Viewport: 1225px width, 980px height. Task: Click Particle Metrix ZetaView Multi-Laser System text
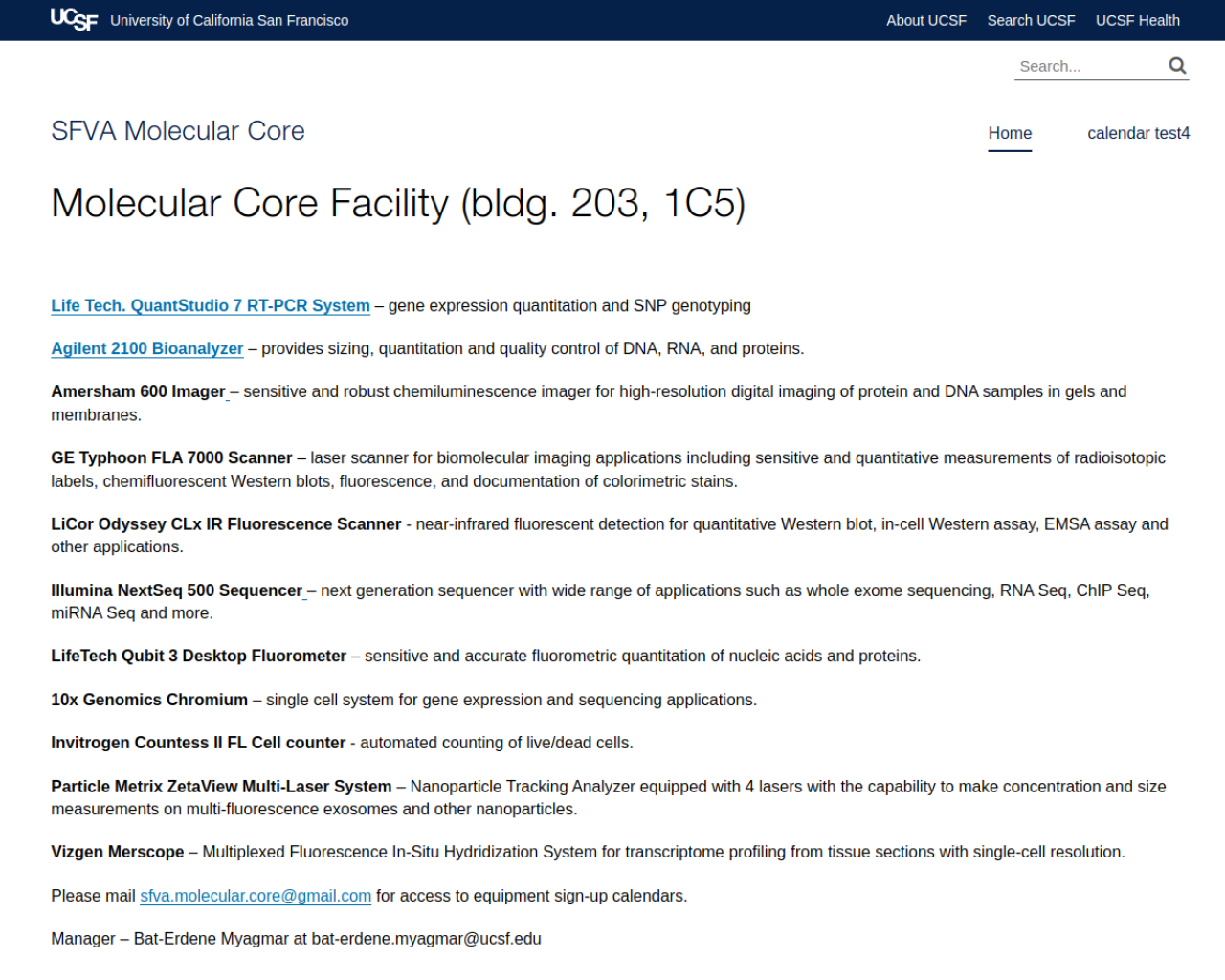coord(221,787)
